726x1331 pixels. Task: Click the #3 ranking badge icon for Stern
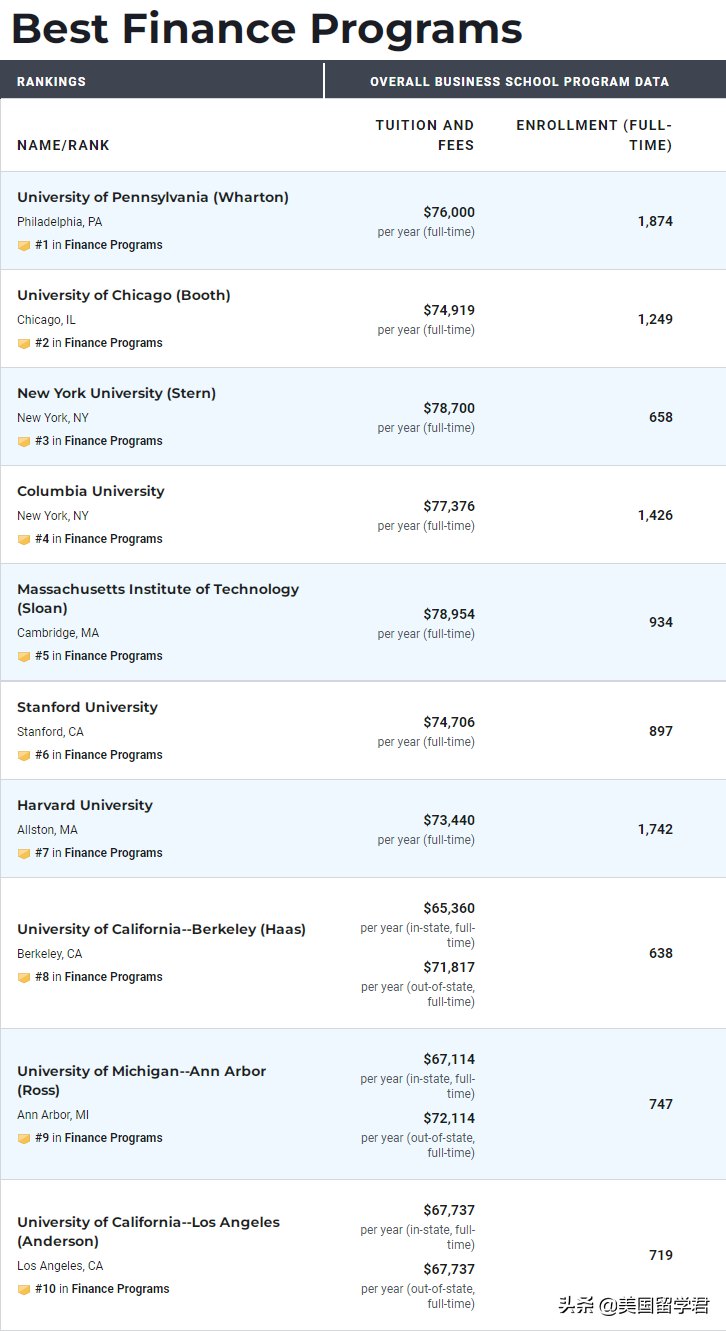pos(24,441)
